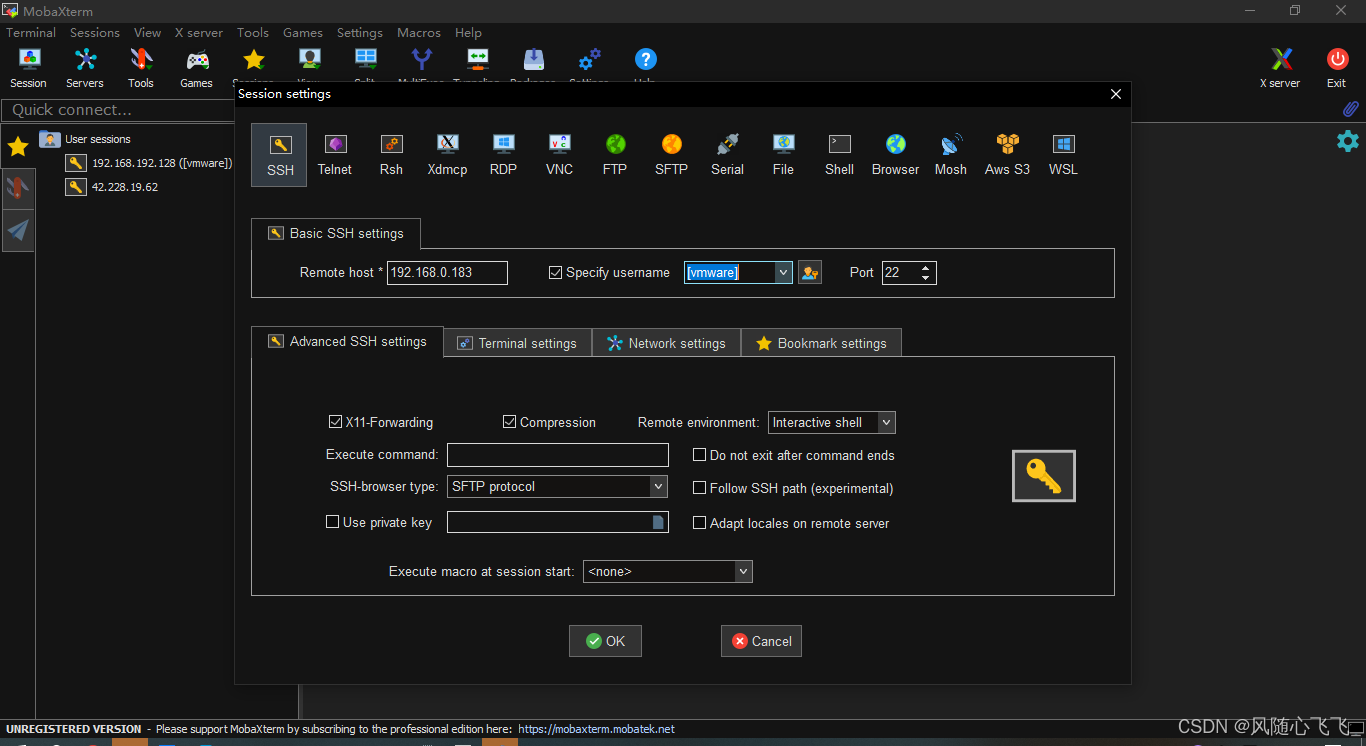Choose the File session type
Screen dimensions: 1366x746
tap(783, 155)
